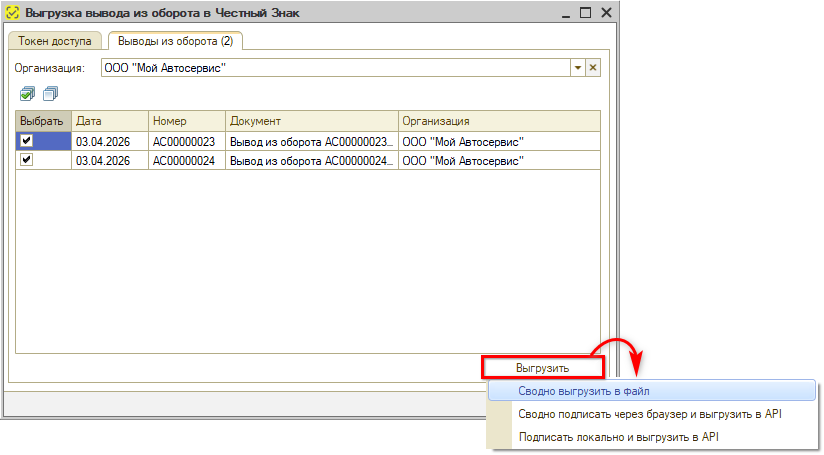This screenshot has width=824, height=455.
Task: Click the uncheck all rows icon
Action: (50, 93)
